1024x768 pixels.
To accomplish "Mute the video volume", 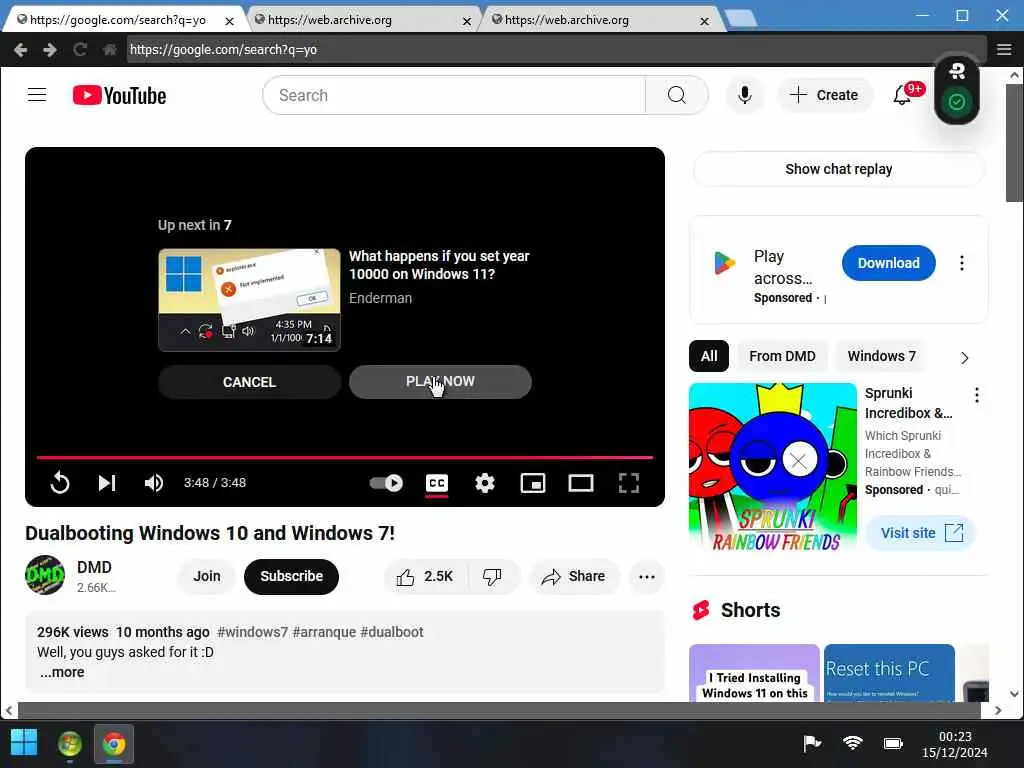I will 153,483.
